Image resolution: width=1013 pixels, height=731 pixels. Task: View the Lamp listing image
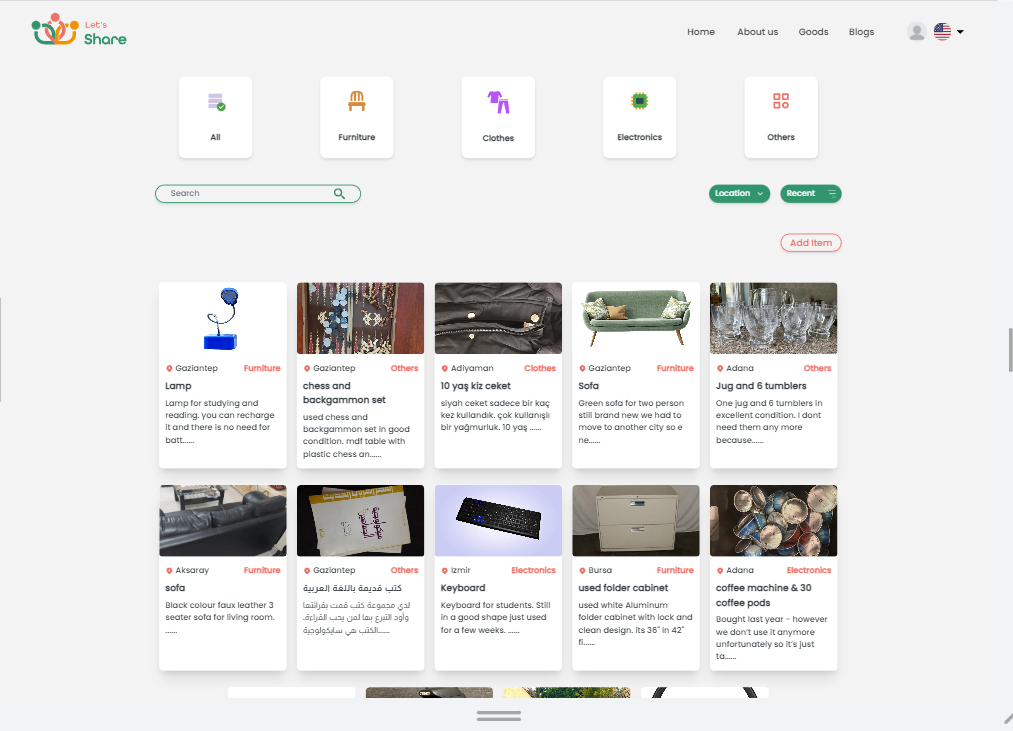222,318
